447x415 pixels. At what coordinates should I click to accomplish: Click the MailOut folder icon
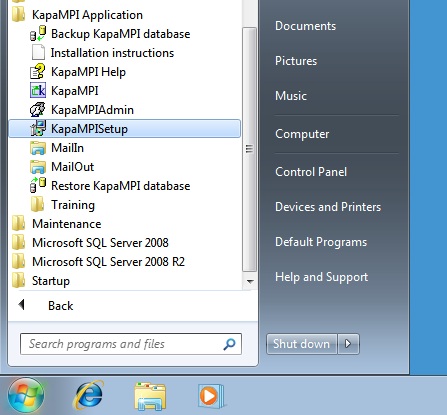click(38, 167)
